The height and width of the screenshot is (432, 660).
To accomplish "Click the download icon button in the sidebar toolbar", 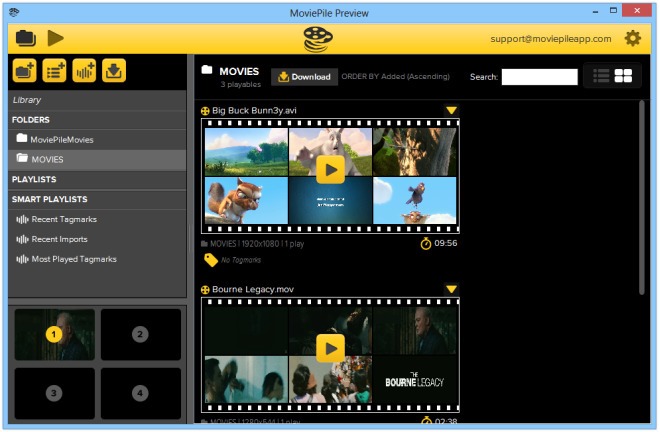I will (x=114, y=71).
